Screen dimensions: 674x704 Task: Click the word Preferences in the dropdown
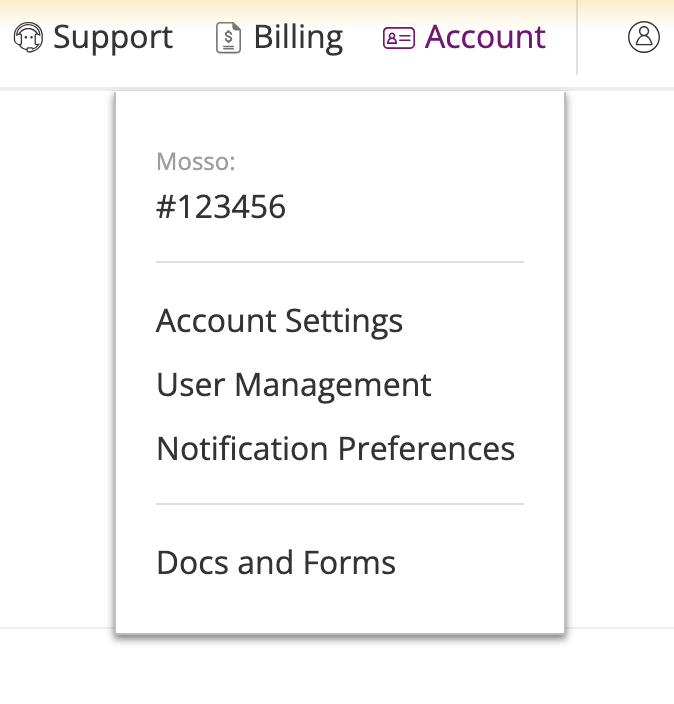(x=426, y=449)
